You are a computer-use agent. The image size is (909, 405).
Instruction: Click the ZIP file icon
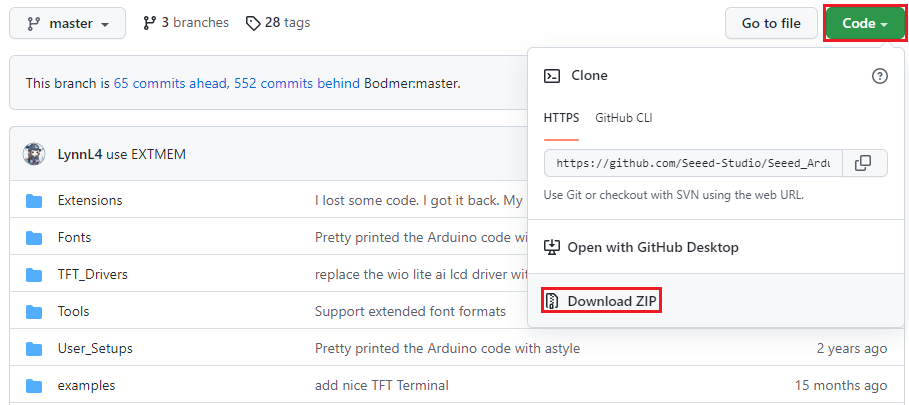coord(552,301)
